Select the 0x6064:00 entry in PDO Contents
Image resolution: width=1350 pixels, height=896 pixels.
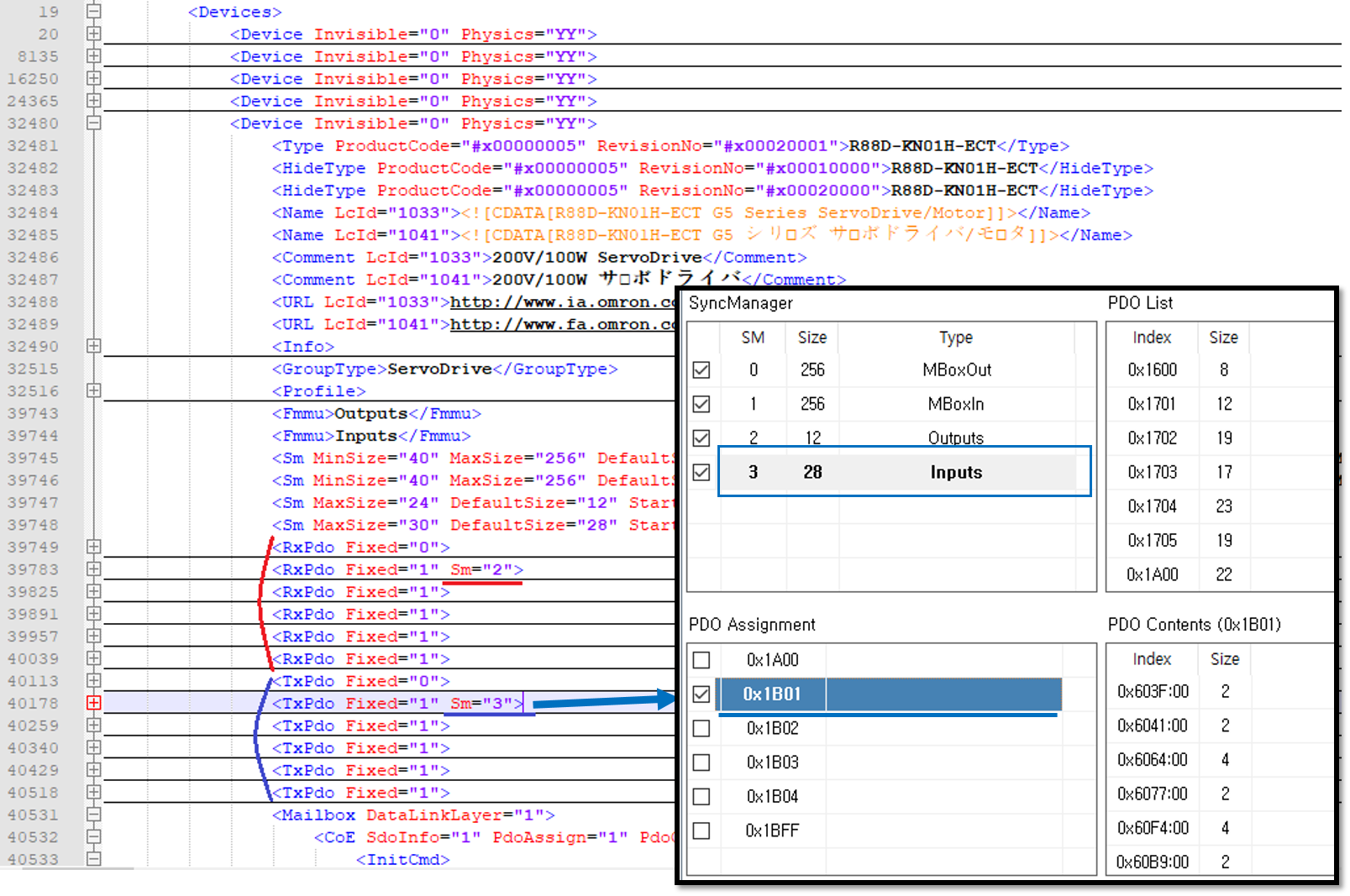(x=1152, y=760)
